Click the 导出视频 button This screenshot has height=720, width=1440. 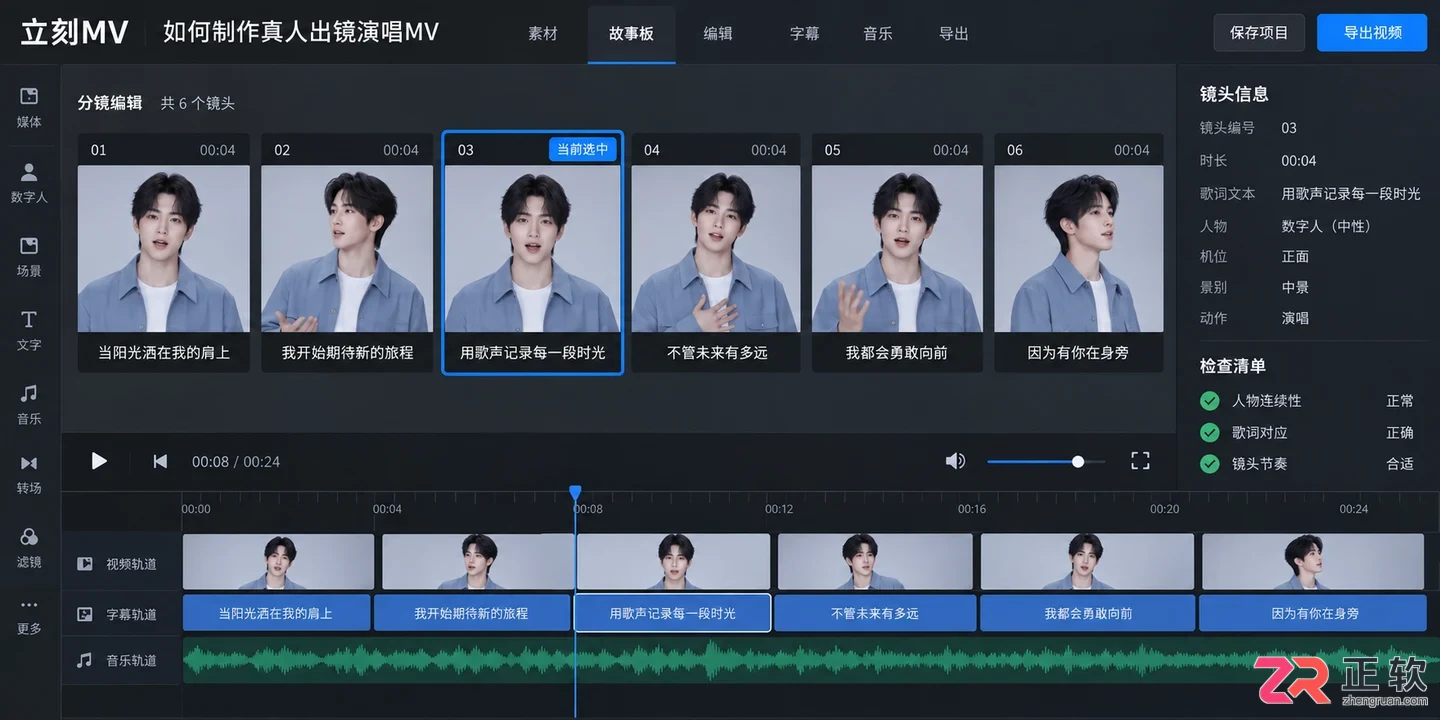tap(1372, 33)
